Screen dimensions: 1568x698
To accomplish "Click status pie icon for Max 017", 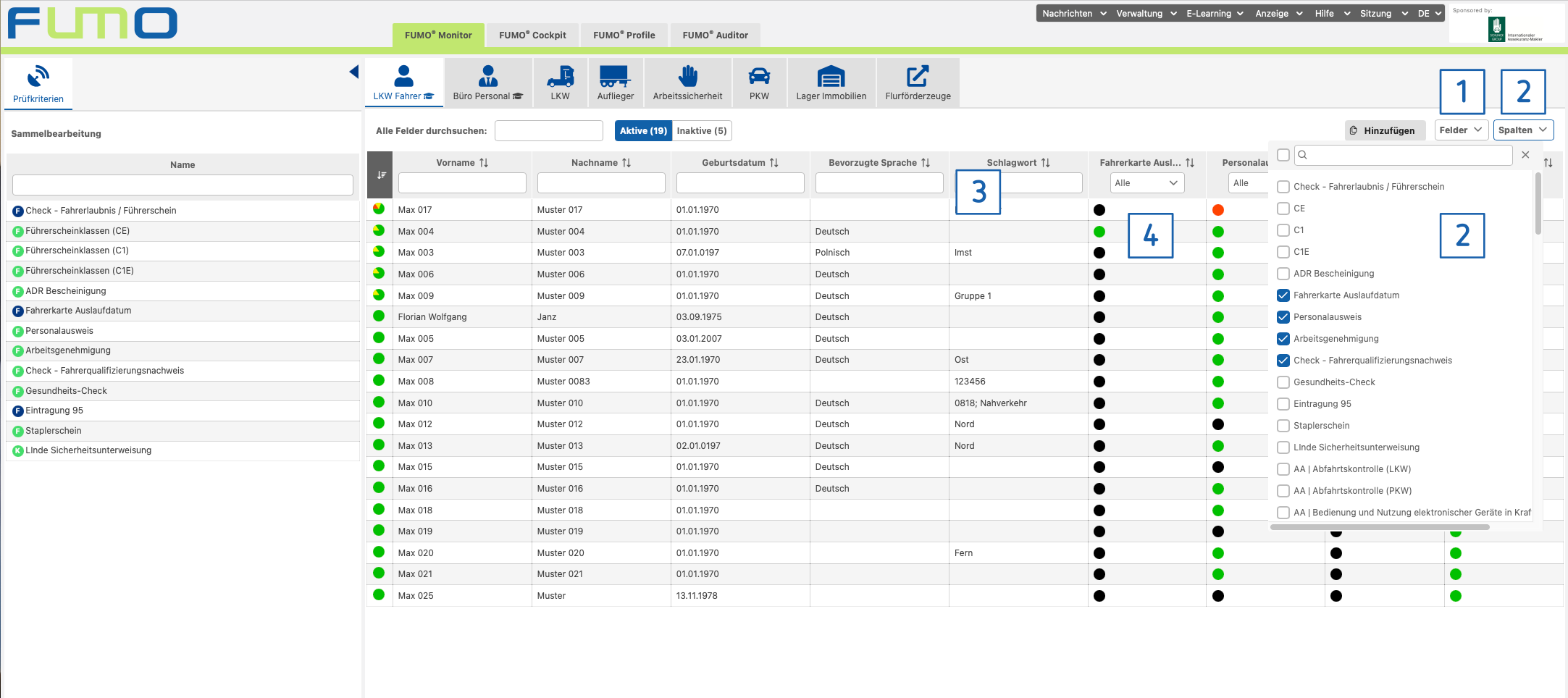I will click(x=379, y=209).
